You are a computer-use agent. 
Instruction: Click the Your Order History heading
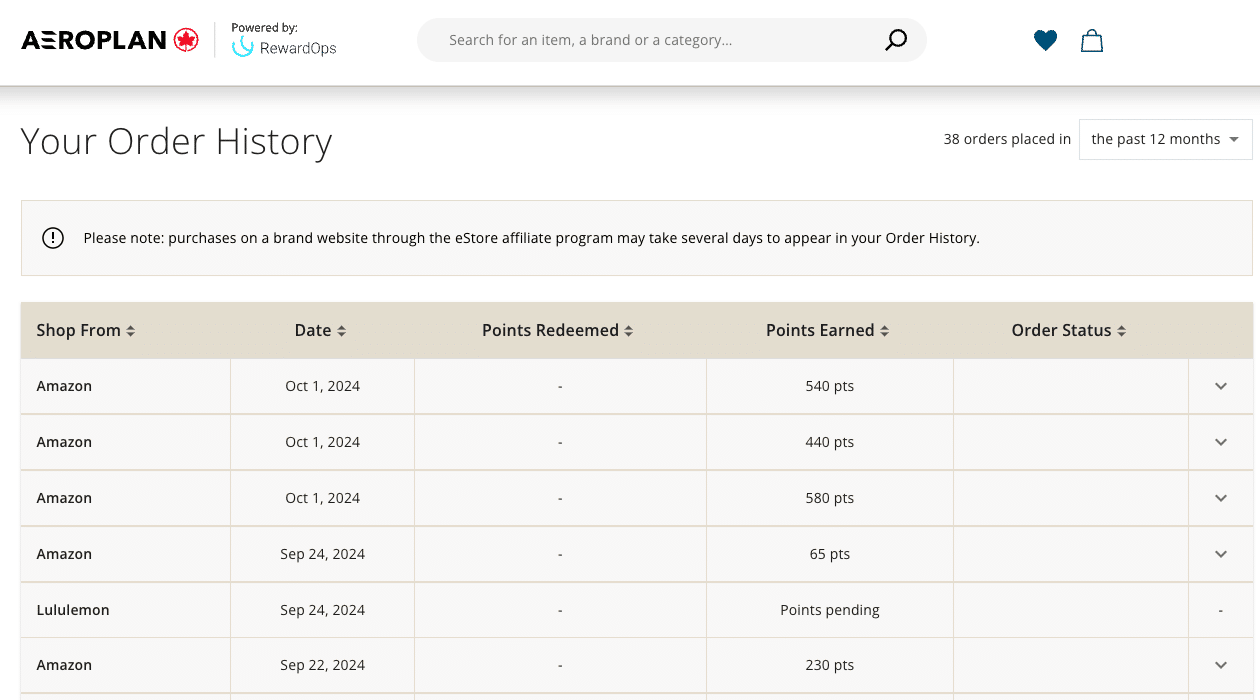(x=176, y=142)
